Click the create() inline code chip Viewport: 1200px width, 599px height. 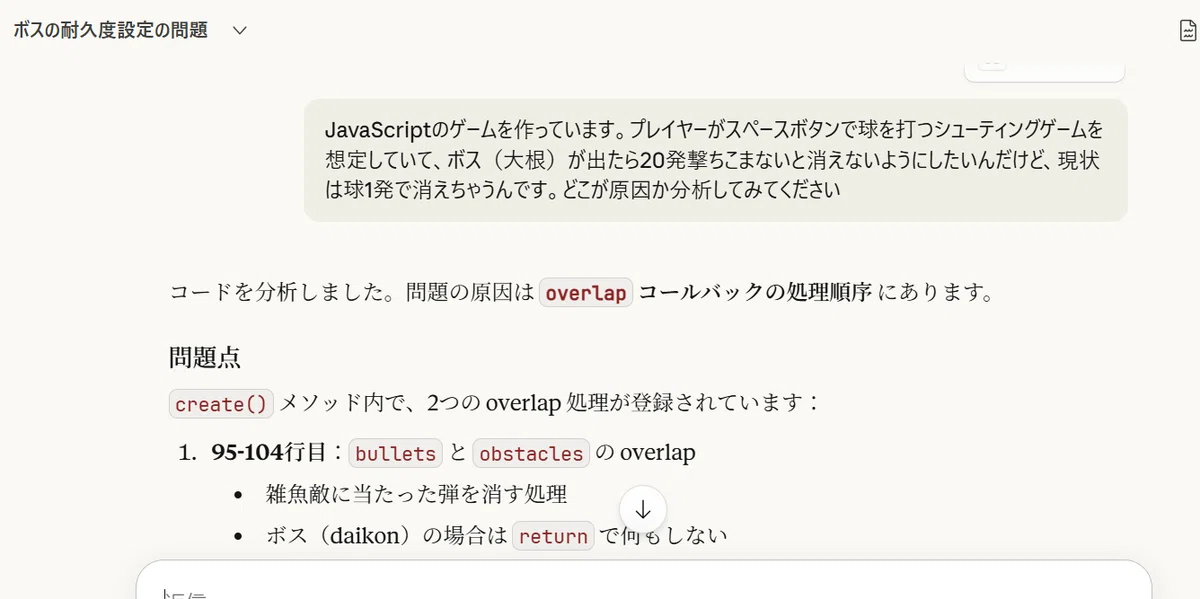coord(221,404)
